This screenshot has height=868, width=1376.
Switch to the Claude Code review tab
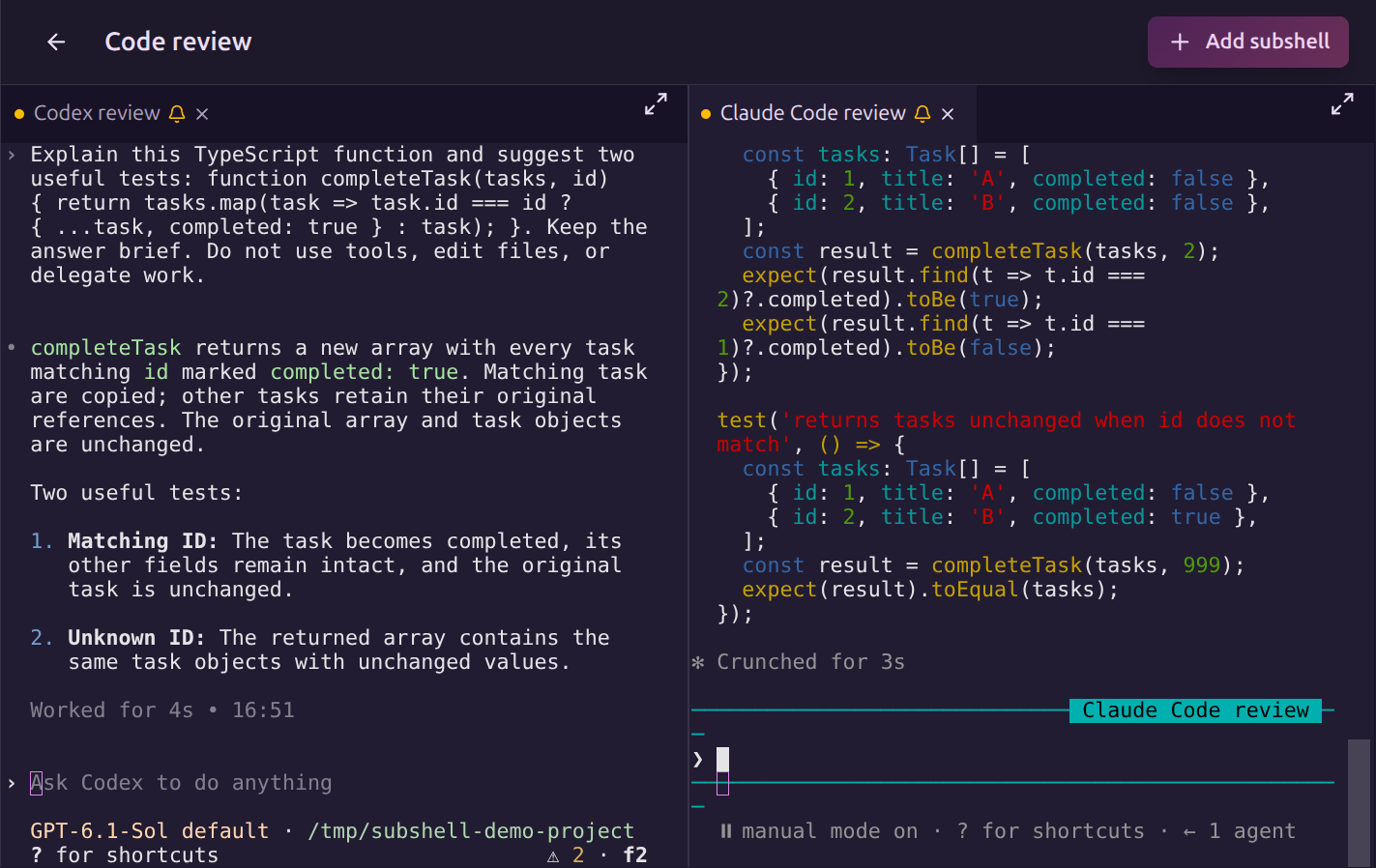click(x=812, y=113)
